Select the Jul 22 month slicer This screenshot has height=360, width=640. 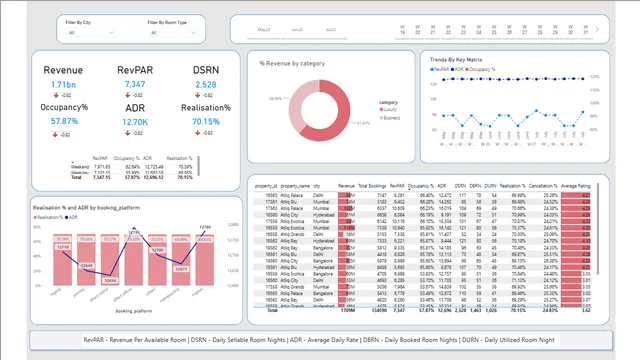click(331, 30)
